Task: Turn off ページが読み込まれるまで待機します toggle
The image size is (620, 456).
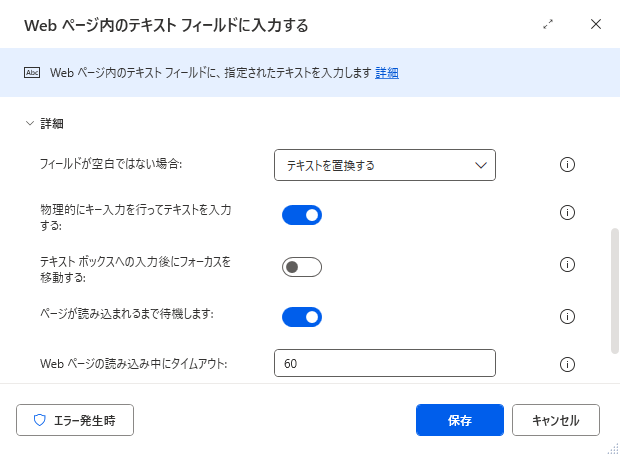Action: tap(302, 317)
